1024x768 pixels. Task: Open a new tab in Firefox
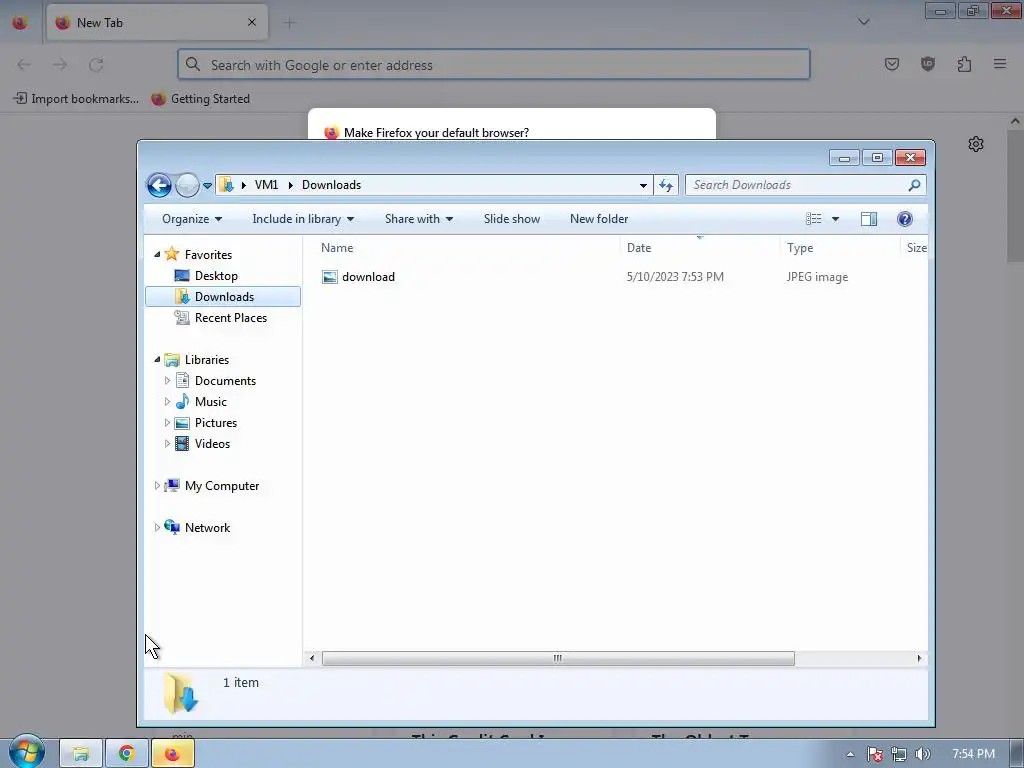[289, 23]
